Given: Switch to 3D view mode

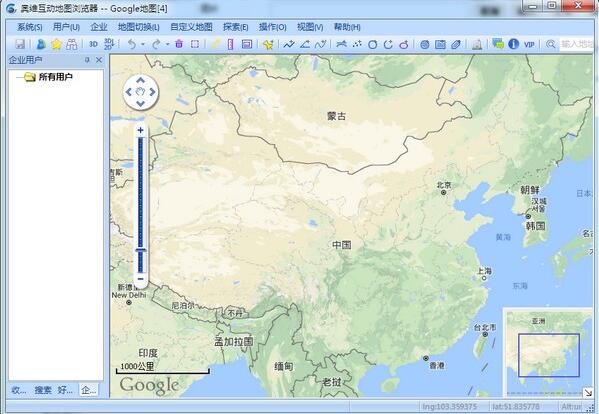Looking at the screenshot, I should tap(93, 44).
